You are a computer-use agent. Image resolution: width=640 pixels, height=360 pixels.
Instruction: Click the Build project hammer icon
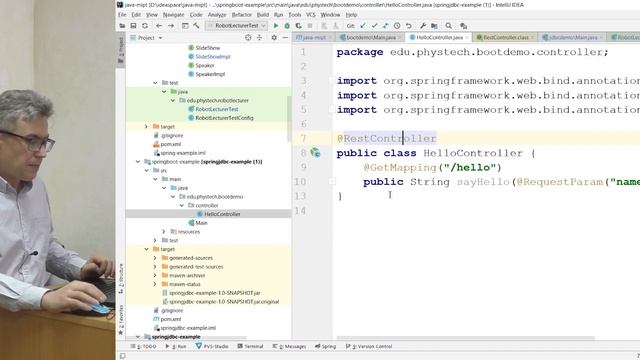[x=196, y=26]
